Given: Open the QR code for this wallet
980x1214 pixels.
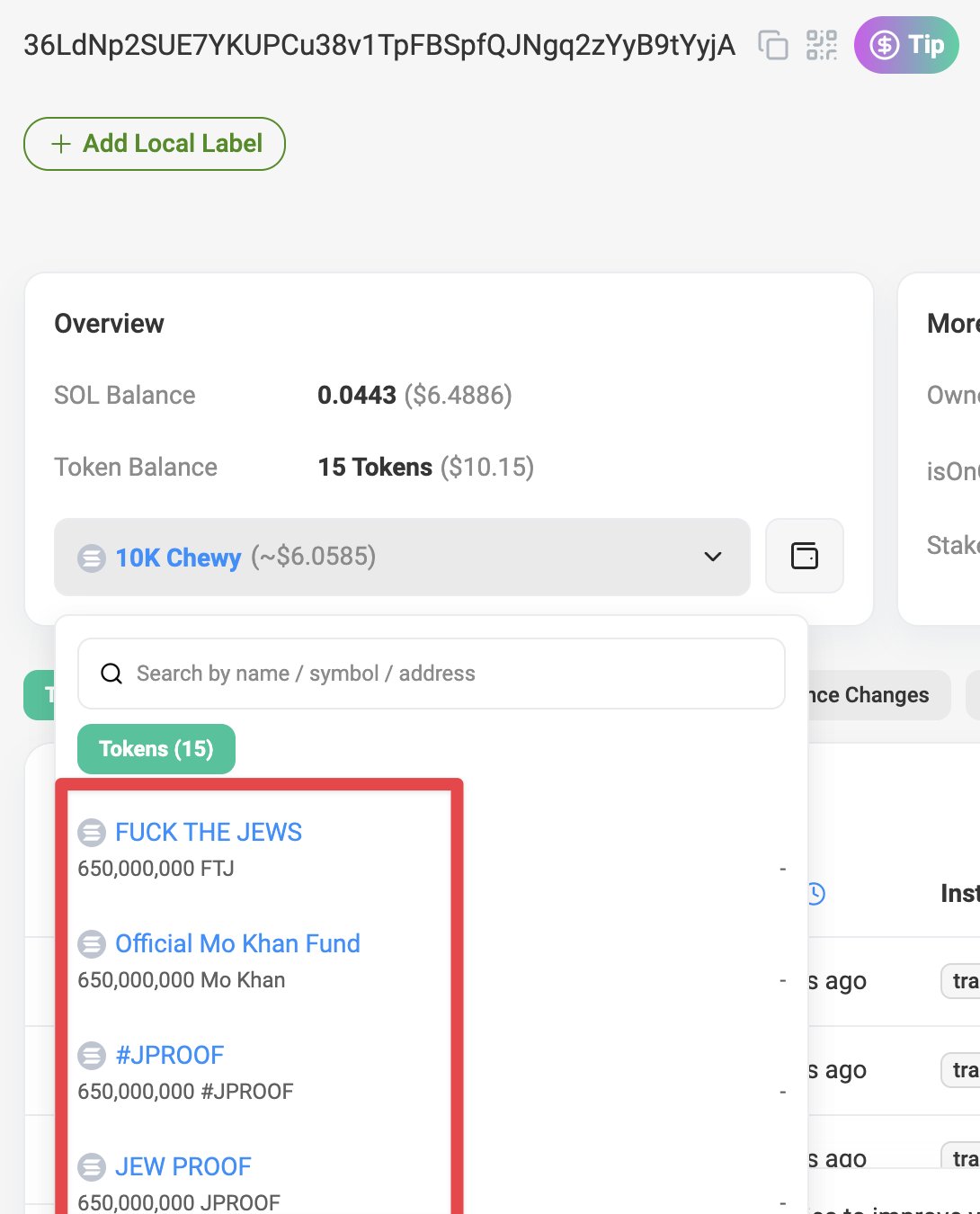Looking at the screenshot, I should pyautogui.click(x=821, y=45).
